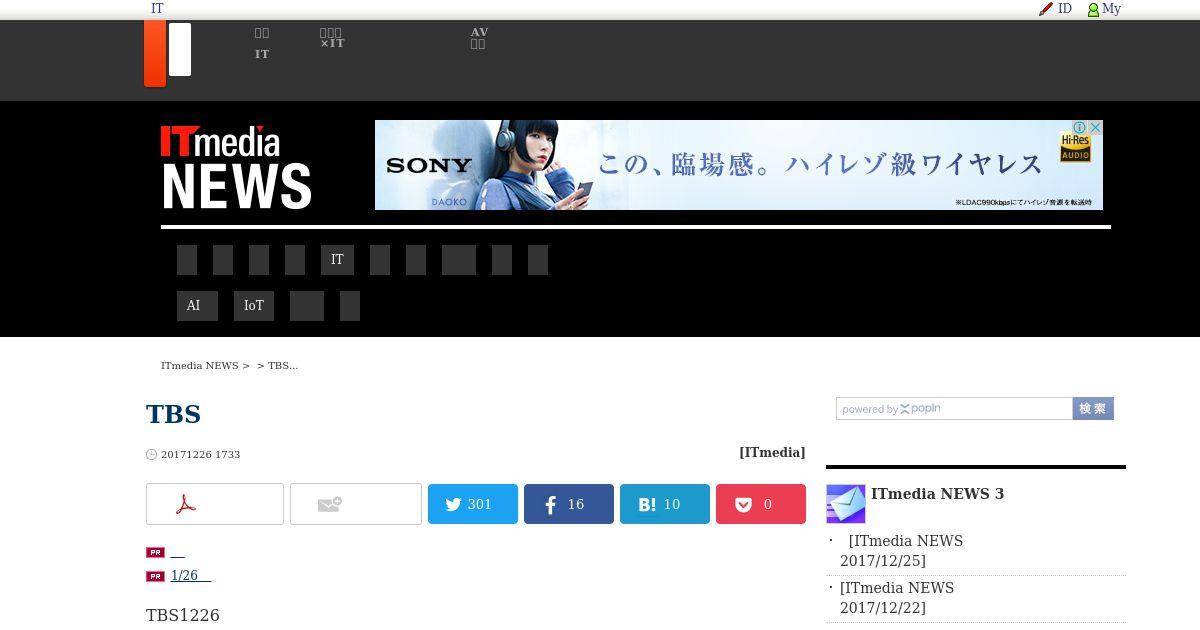Image resolution: width=1200 pixels, height=630 pixels.
Task: Click the clock icon beside article date
Action: click(x=152, y=454)
